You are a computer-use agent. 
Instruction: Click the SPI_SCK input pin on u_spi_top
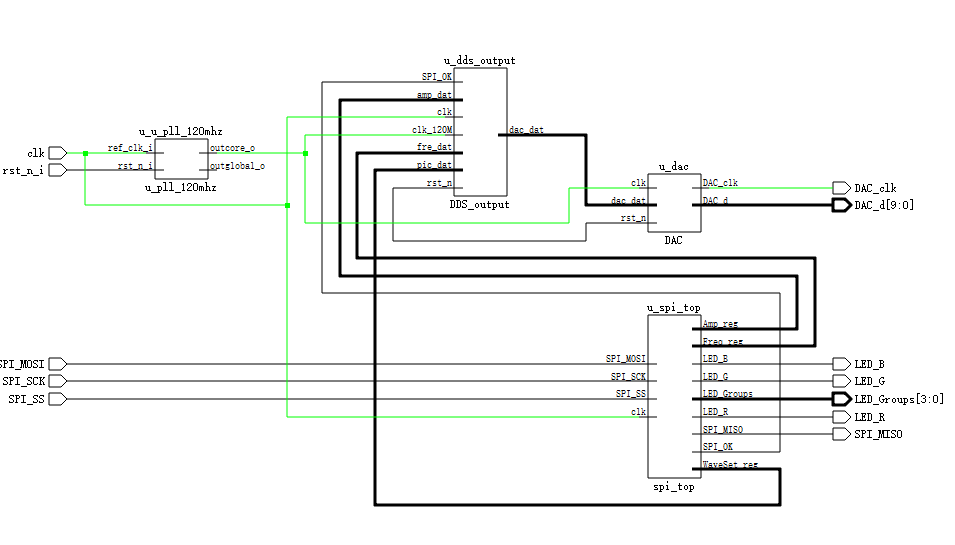point(628,377)
